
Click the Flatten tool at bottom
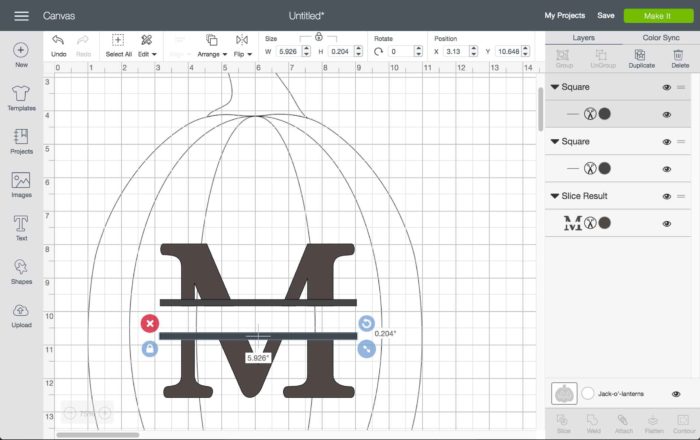[654, 423]
